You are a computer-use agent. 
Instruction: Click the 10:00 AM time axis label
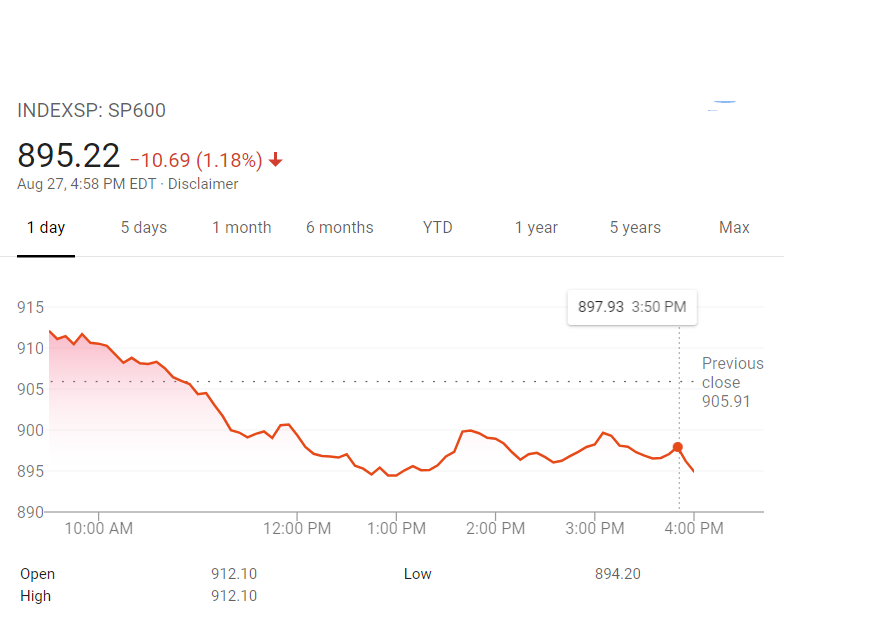(x=99, y=529)
